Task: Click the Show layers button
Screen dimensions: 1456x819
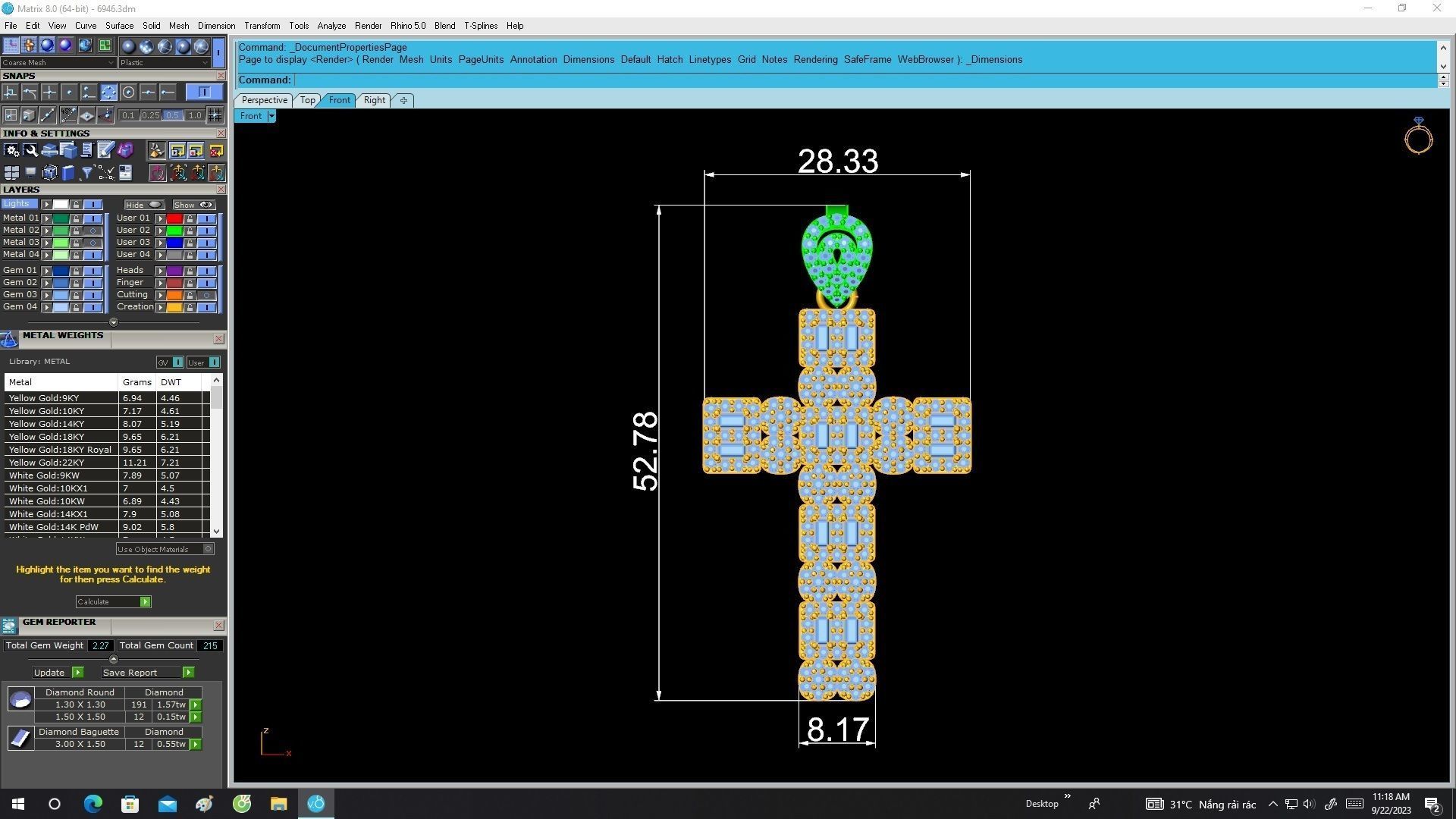Action: click(x=193, y=206)
